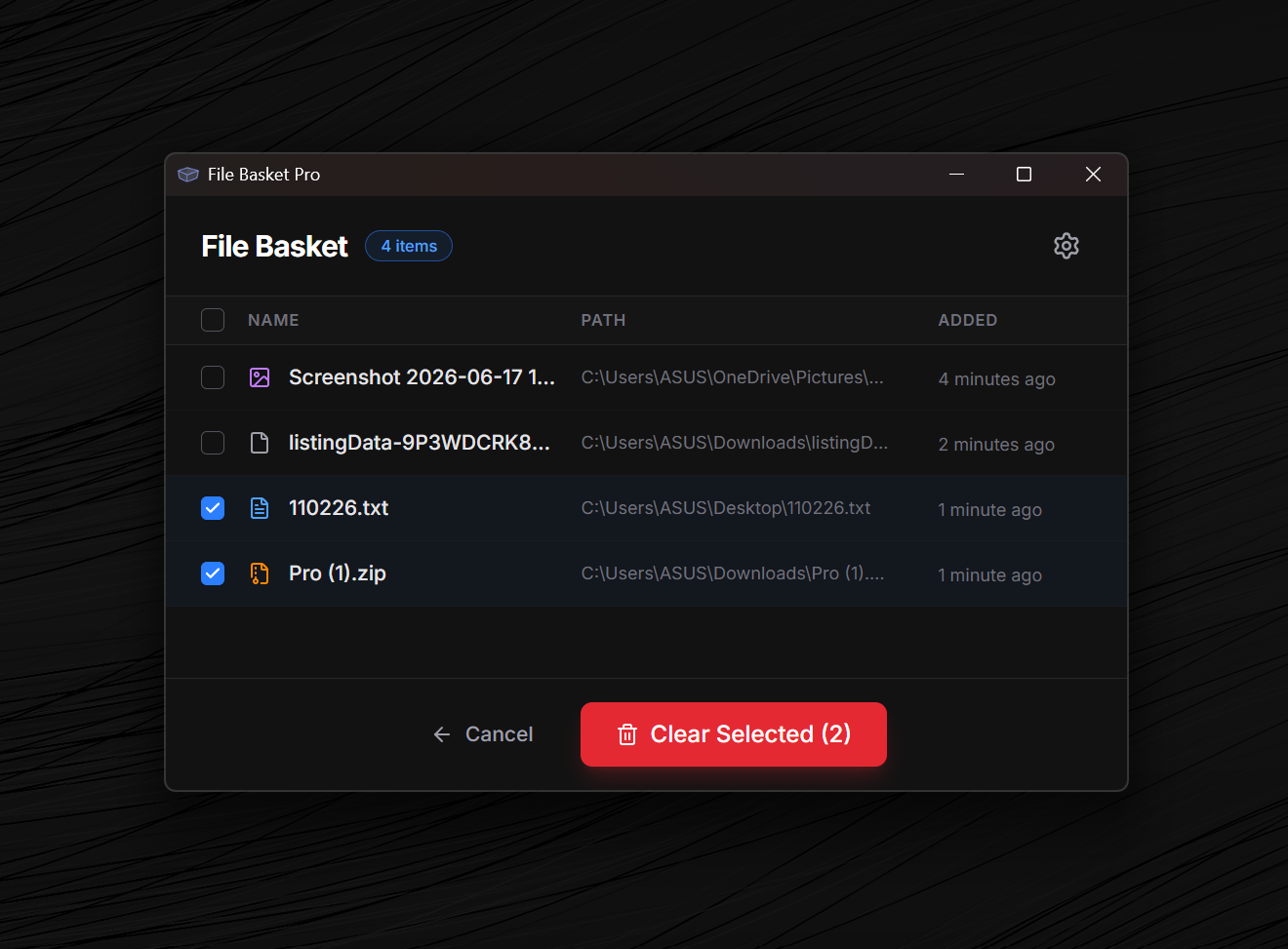The image size is (1288, 949).
Task: Minimize the File Basket Pro window
Action: click(x=956, y=175)
